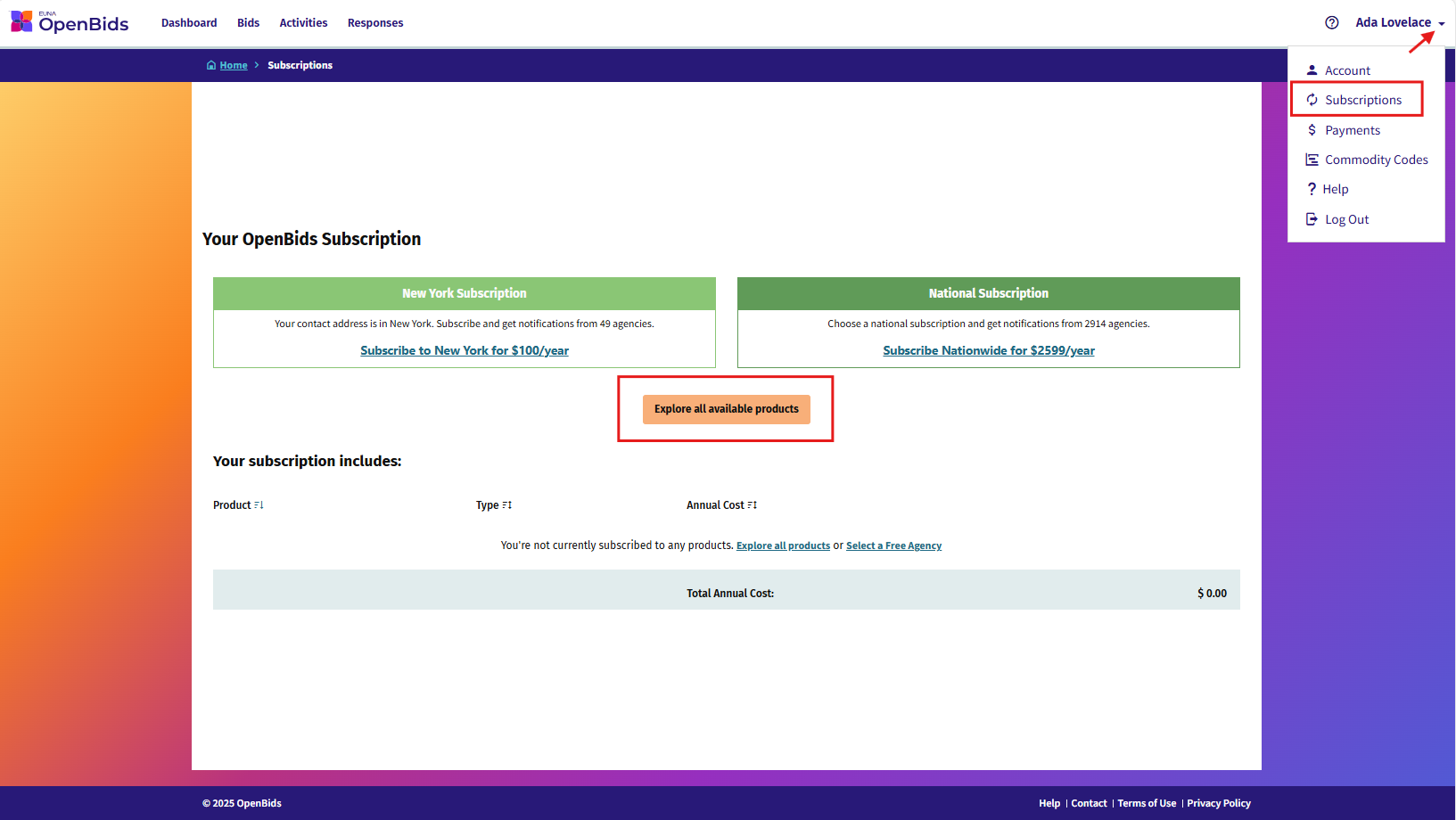Open the Responses menu
Viewport: 1456px width, 820px height.
click(375, 23)
